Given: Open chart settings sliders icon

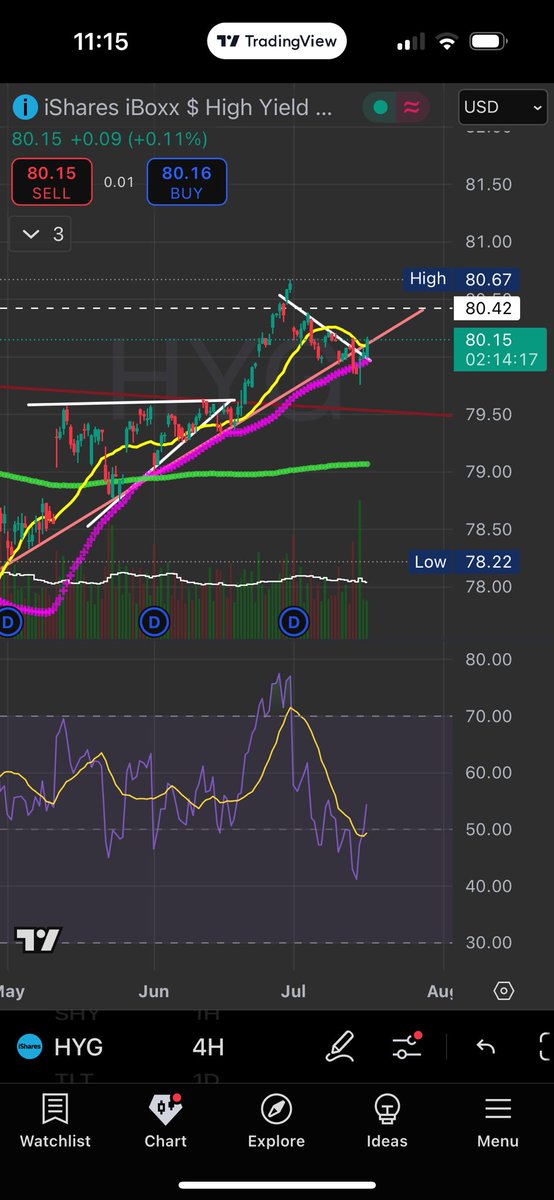Looking at the screenshot, I should pyautogui.click(x=407, y=1047).
